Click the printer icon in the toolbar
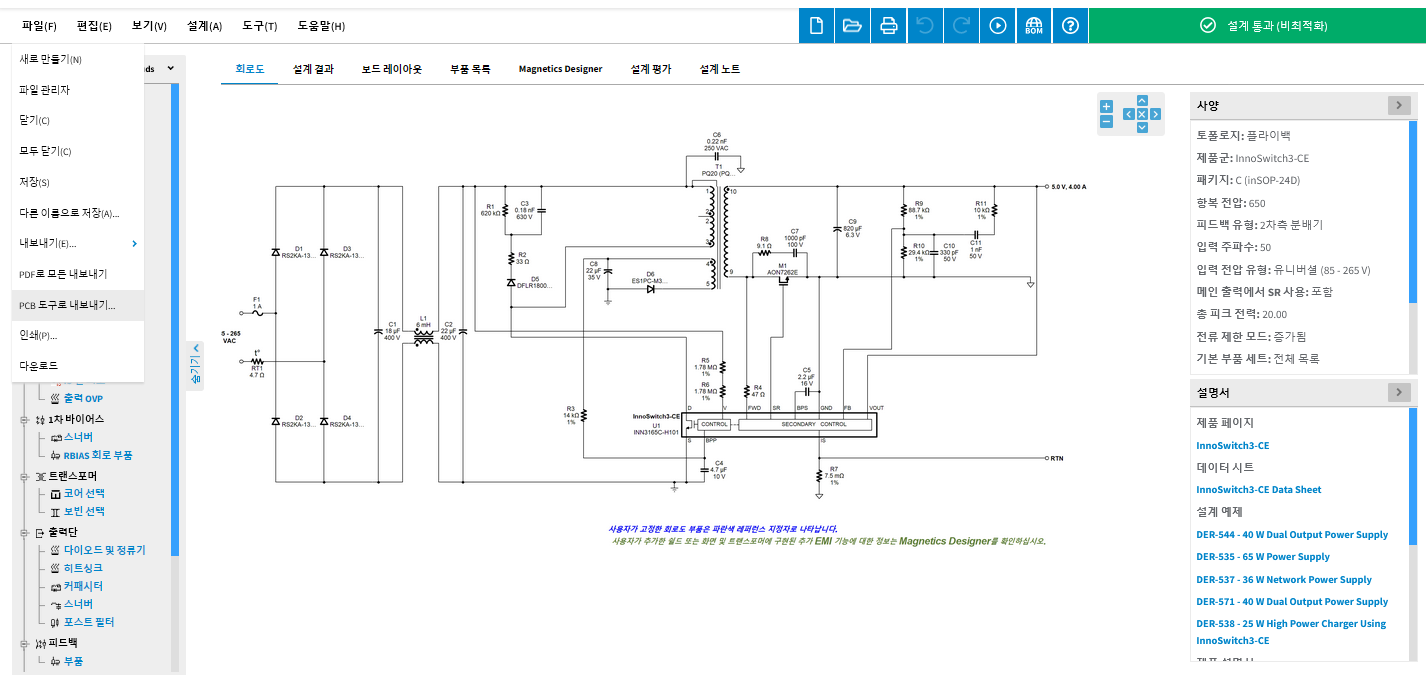The width and height of the screenshot is (1426, 675). [x=888, y=26]
